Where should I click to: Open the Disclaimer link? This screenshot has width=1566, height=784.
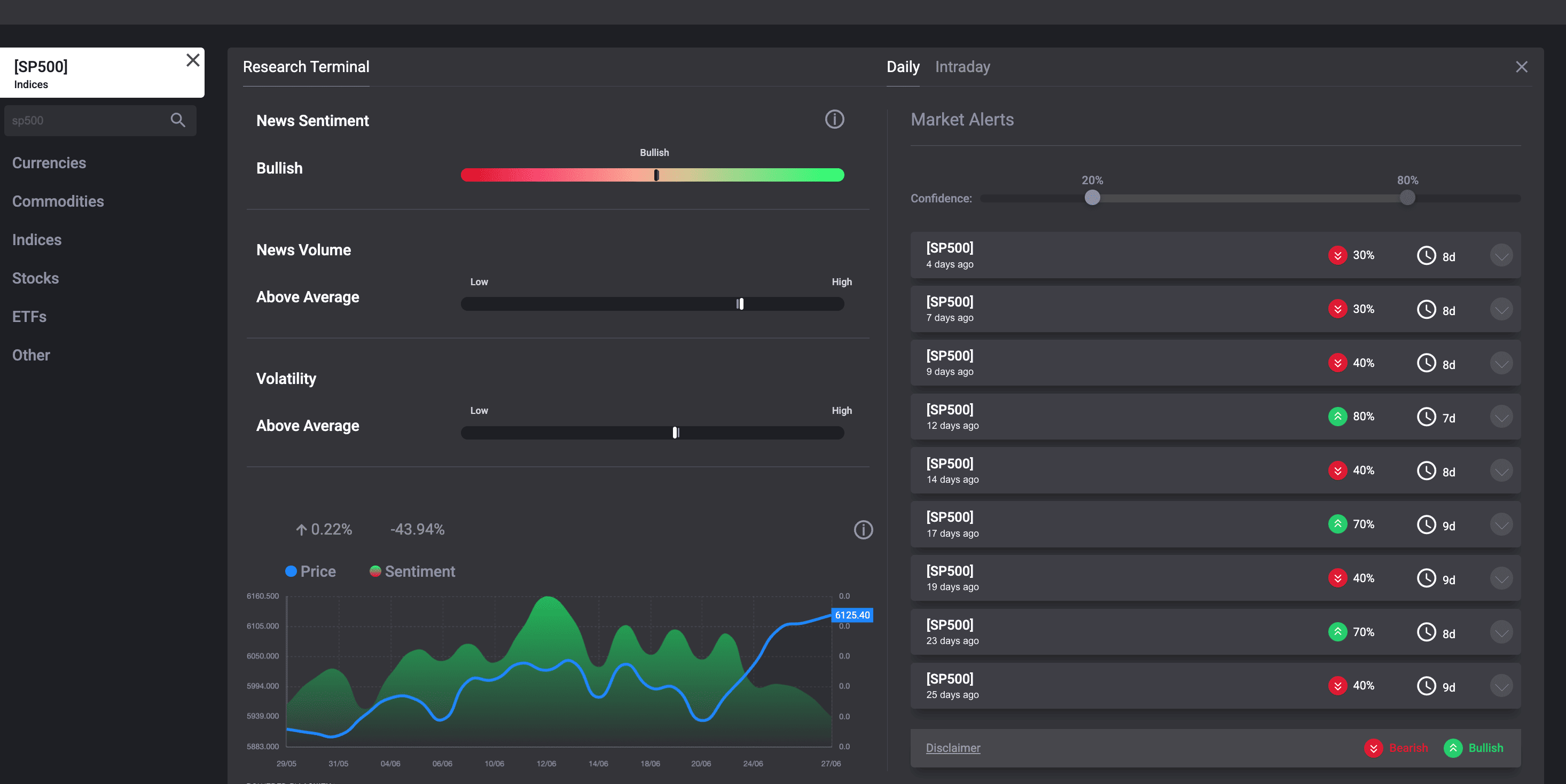coord(953,748)
